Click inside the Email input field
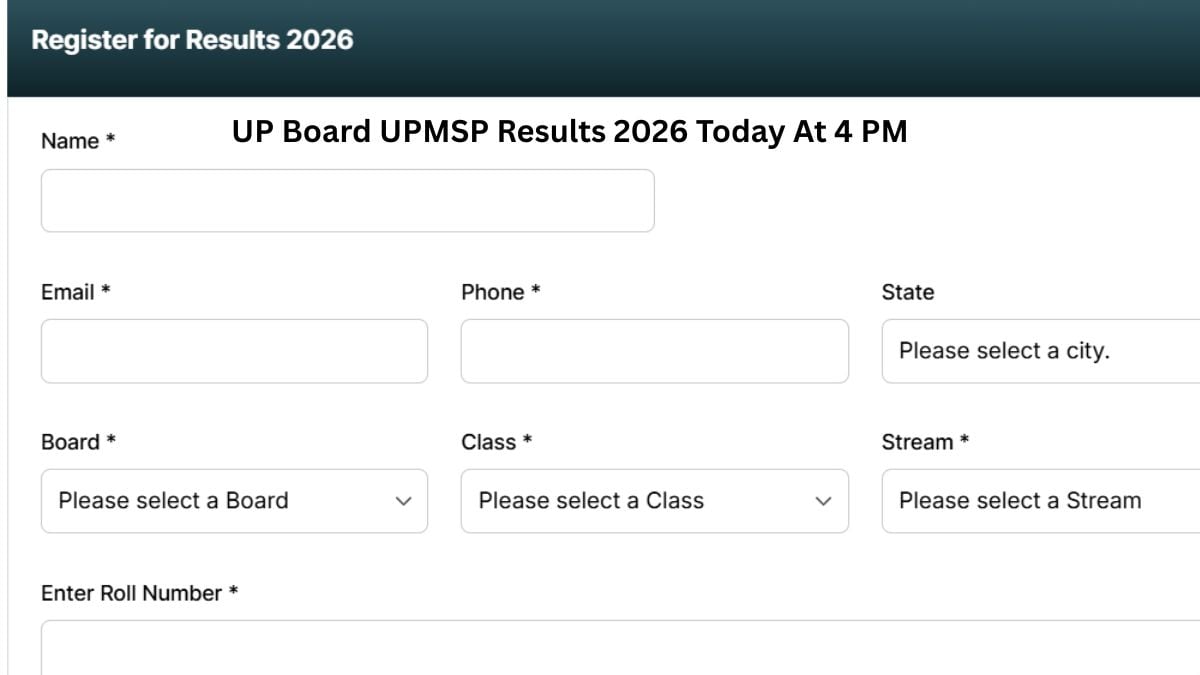Image resolution: width=1200 pixels, height=675 pixels. pyautogui.click(x=234, y=351)
